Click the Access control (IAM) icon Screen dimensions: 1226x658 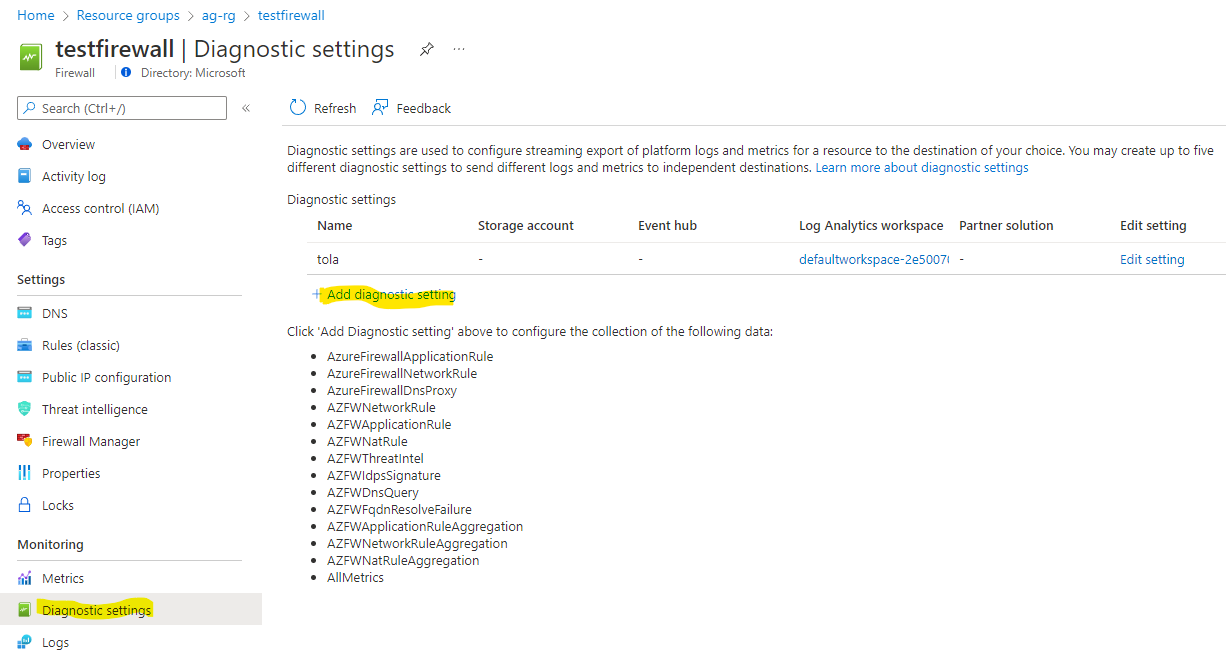tap(25, 208)
